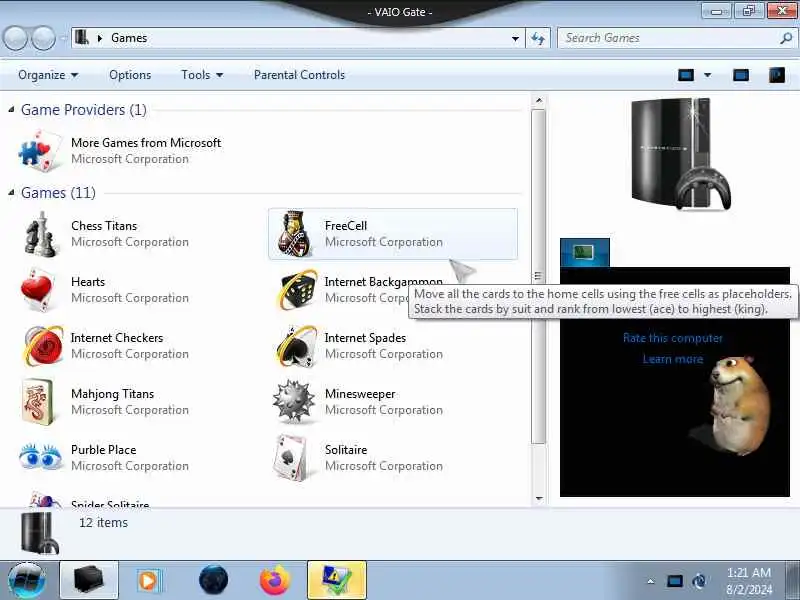Screen dimensions: 800x600
Task: Select the Solitaire cards icon
Action: coord(292,458)
